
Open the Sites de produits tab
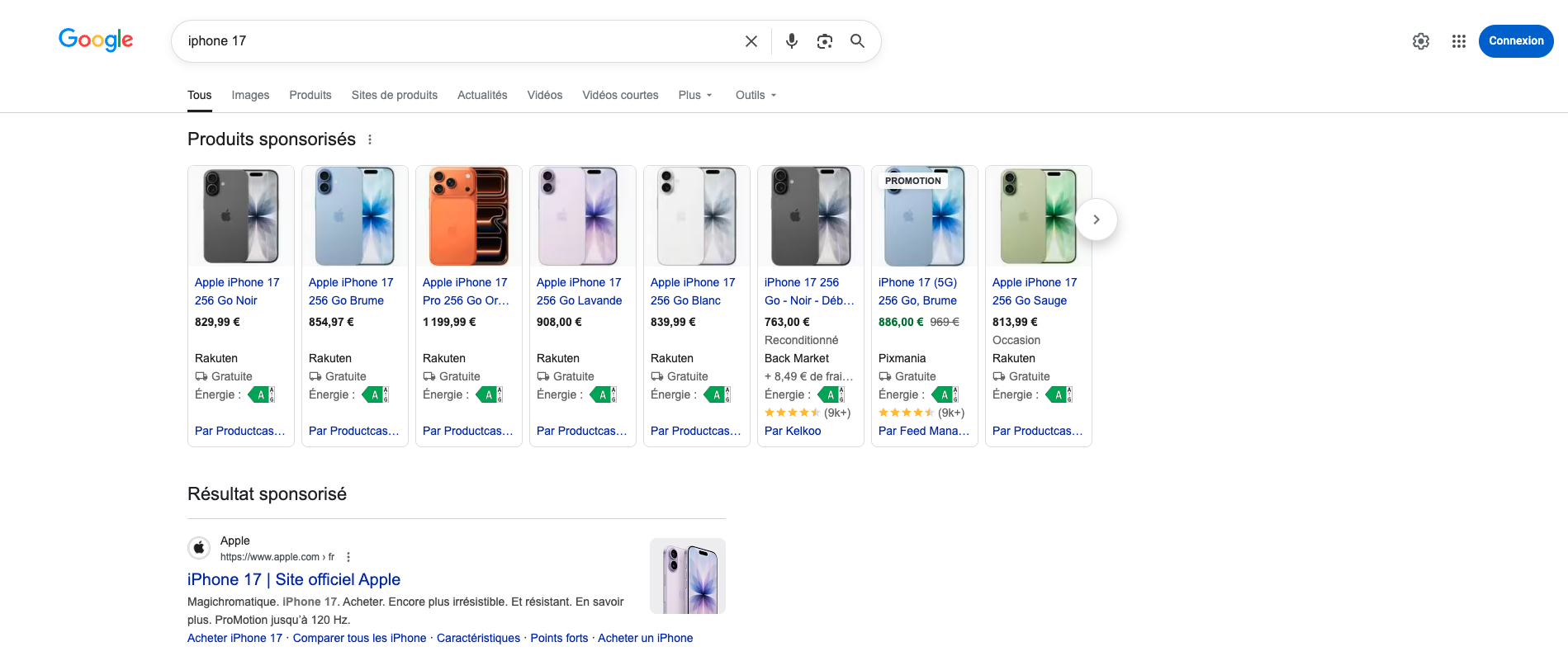pyautogui.click(x=395, y=95)
